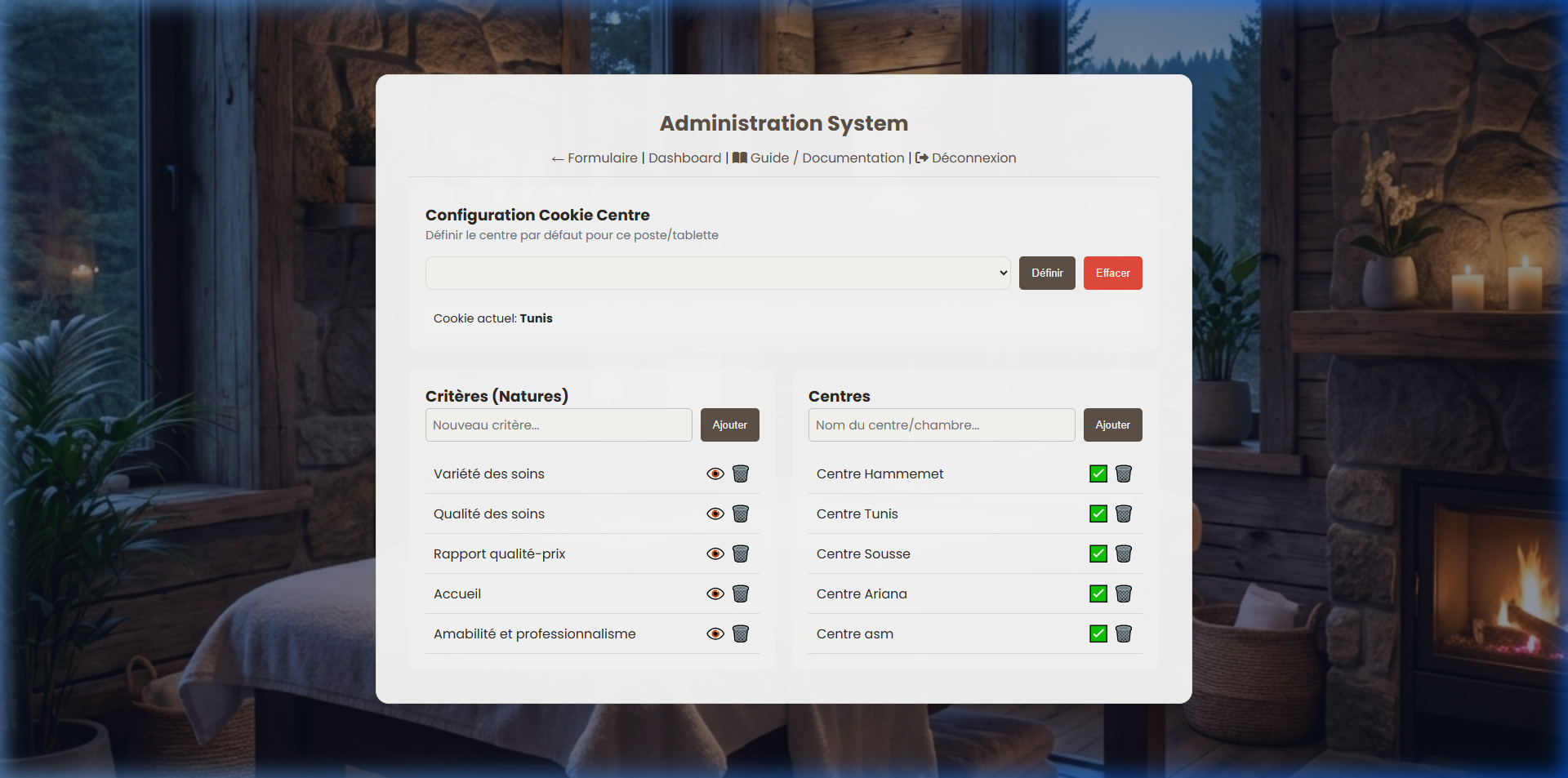Click the Cookie actuel: Tunis text
The image size is (1568, 778).
tap(492, 318)
